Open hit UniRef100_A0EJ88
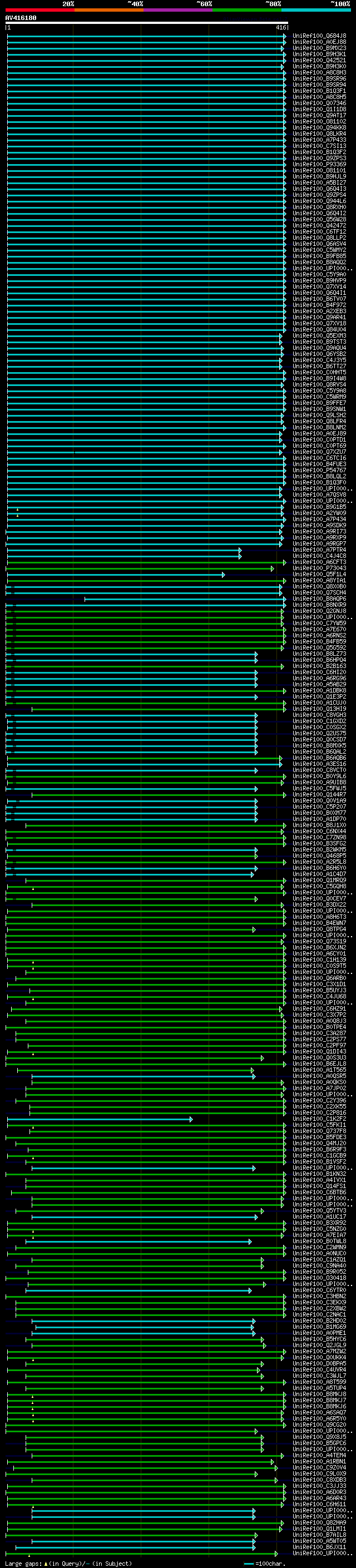 (319, 42)
